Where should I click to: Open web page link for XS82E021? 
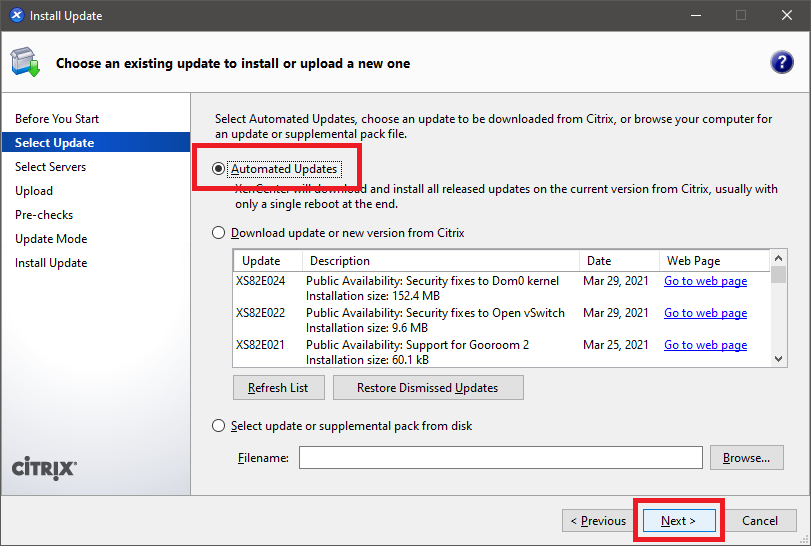(x=705, y=345)
